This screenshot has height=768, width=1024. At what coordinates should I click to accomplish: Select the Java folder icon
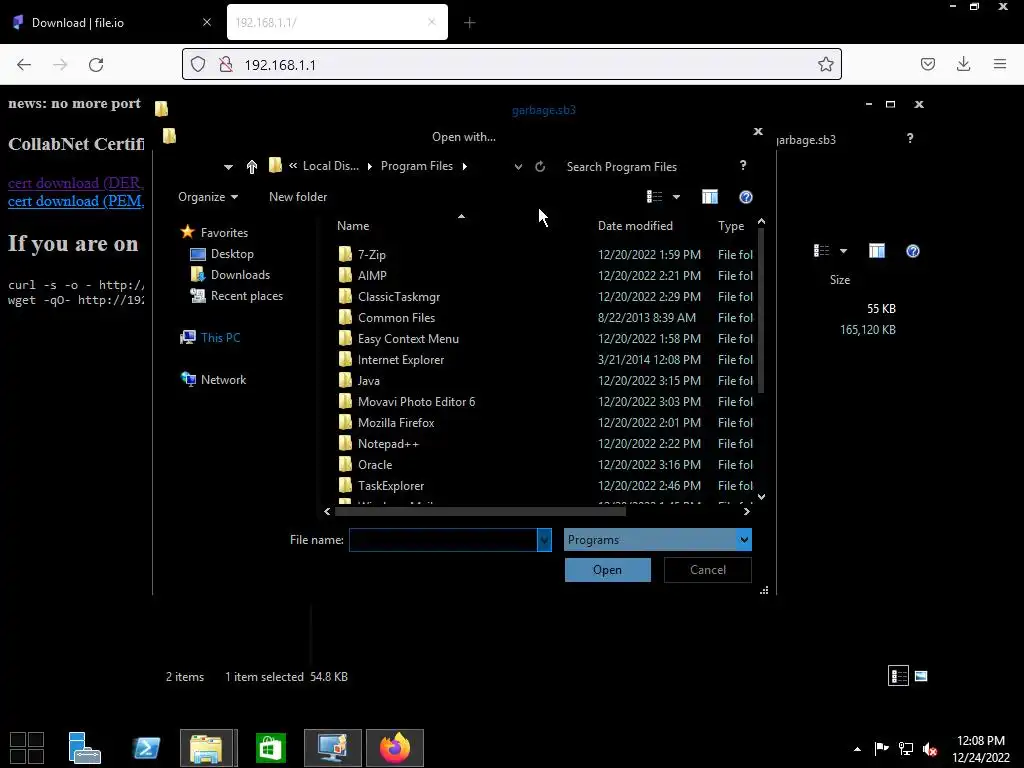click(x=345, y=380)
